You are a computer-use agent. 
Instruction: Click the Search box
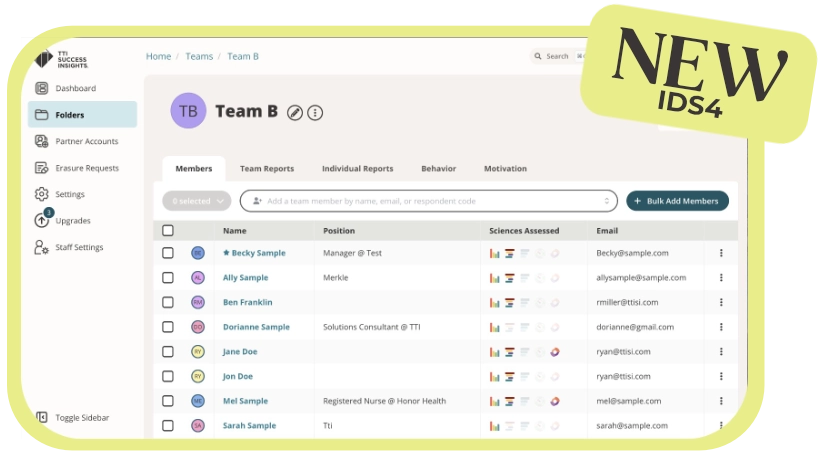tap(557, 56)
